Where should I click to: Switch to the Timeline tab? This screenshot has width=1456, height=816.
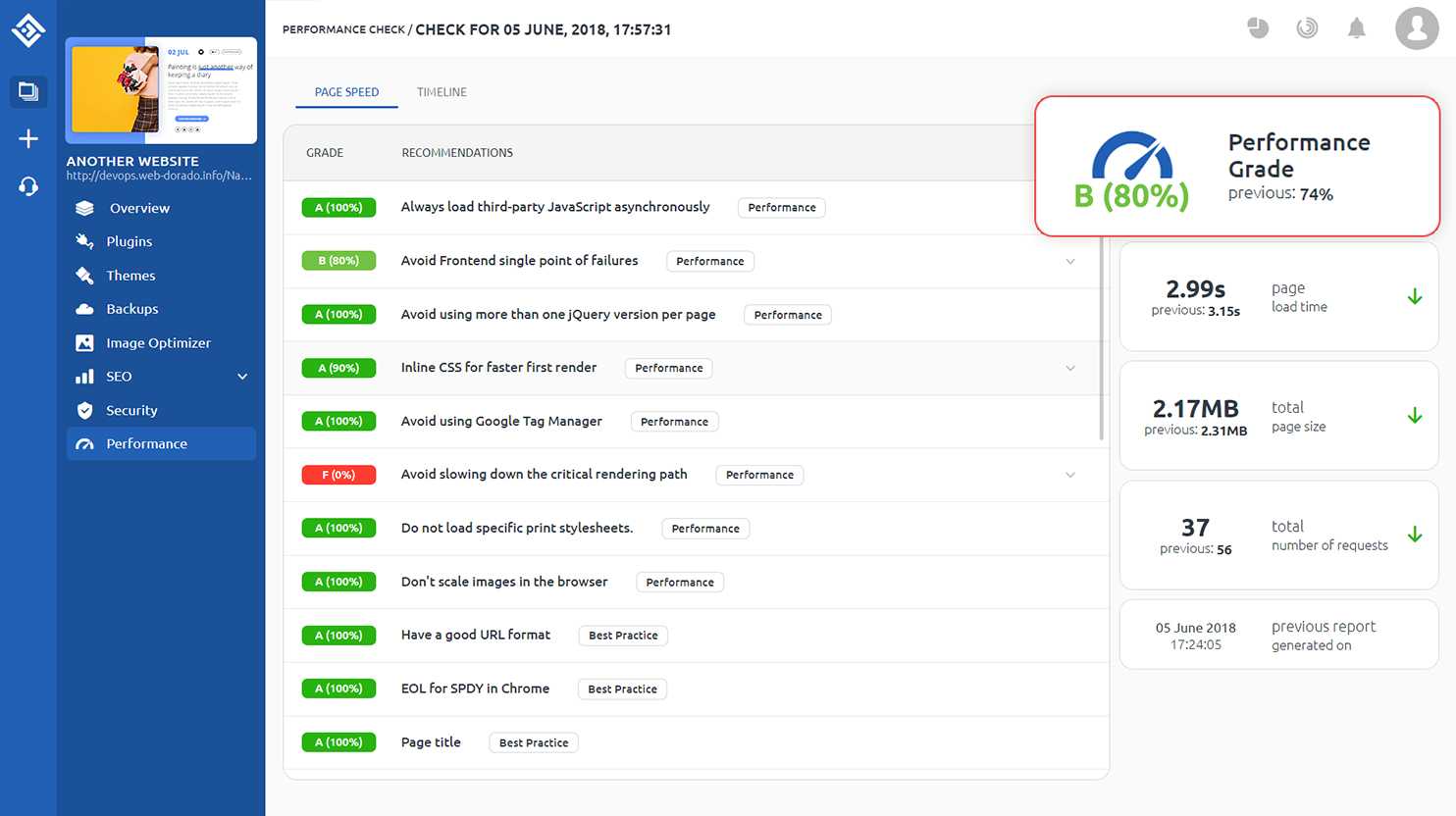(442, 92)
